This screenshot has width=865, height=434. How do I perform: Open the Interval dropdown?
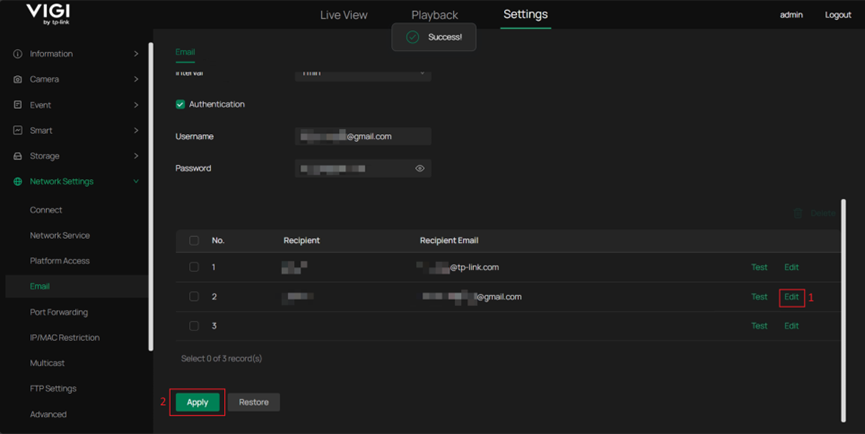tap(362, 73)
